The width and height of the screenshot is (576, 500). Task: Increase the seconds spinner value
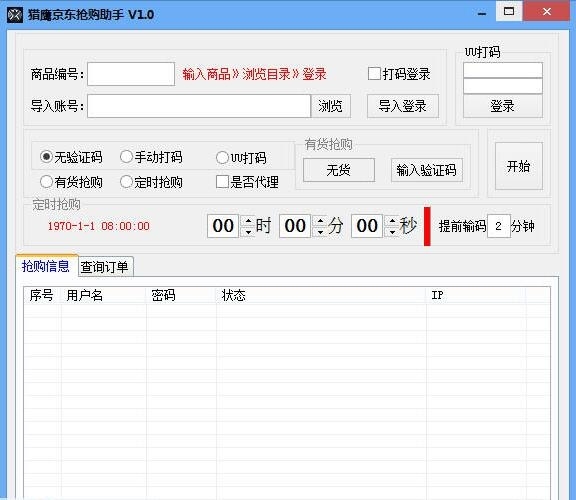pyautogui.click(x=393, y=221)
